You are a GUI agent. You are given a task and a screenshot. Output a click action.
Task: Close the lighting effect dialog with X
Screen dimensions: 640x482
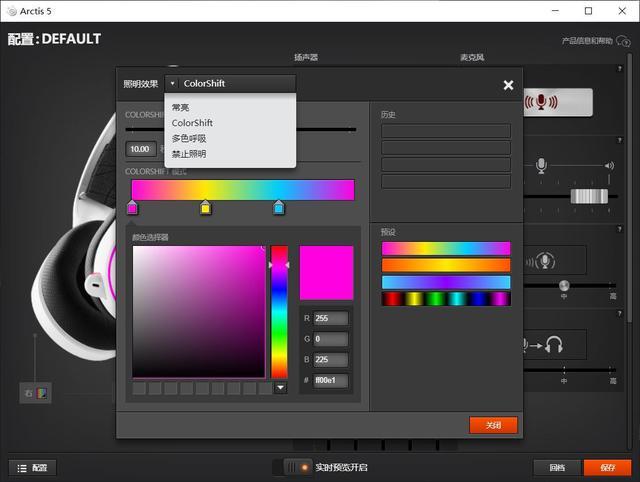pyautogui.click(x=508, y=85)
